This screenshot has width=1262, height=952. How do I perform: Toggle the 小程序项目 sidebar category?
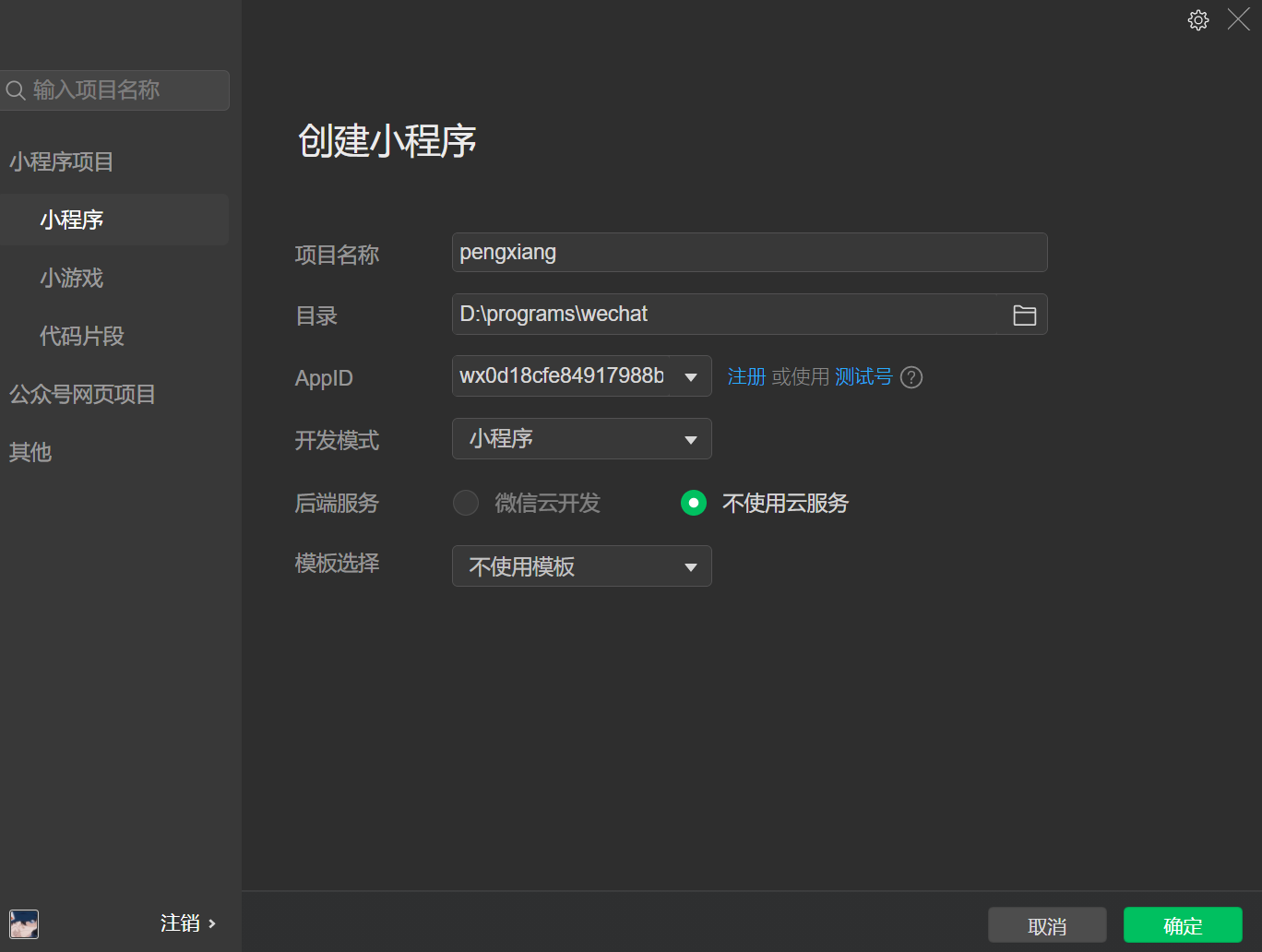click(61, 161)
